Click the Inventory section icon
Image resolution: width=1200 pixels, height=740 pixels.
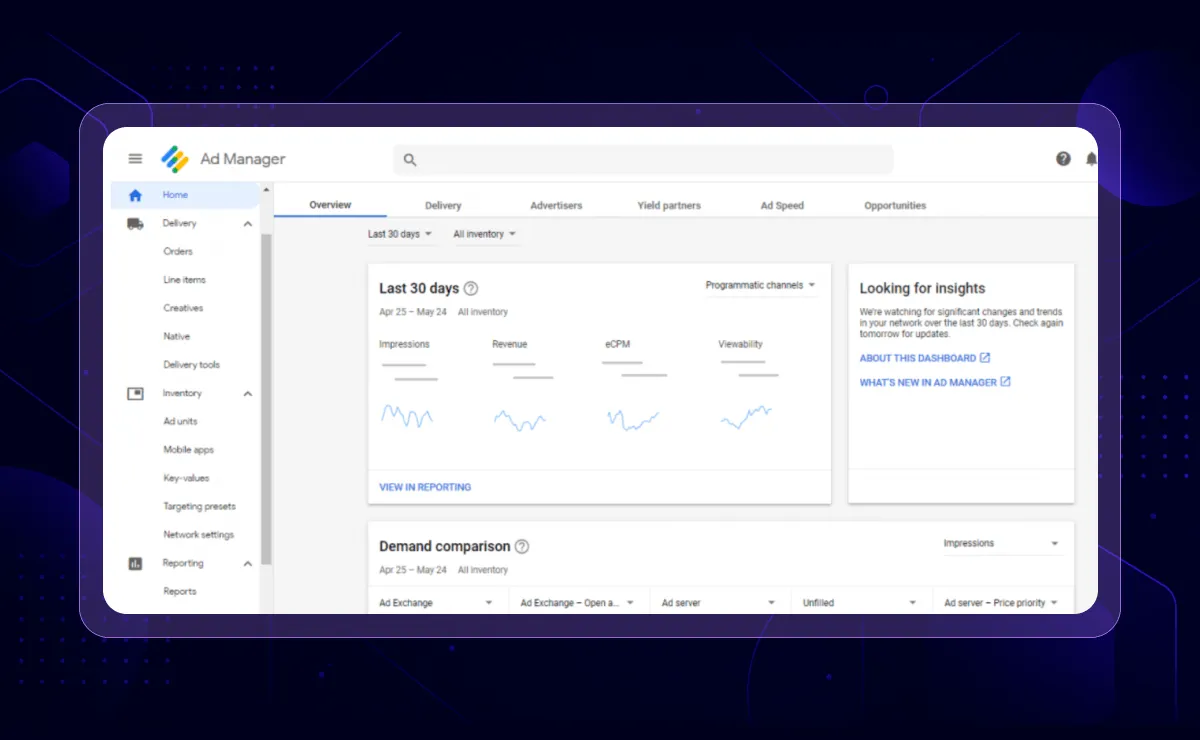tap(135, 394)
